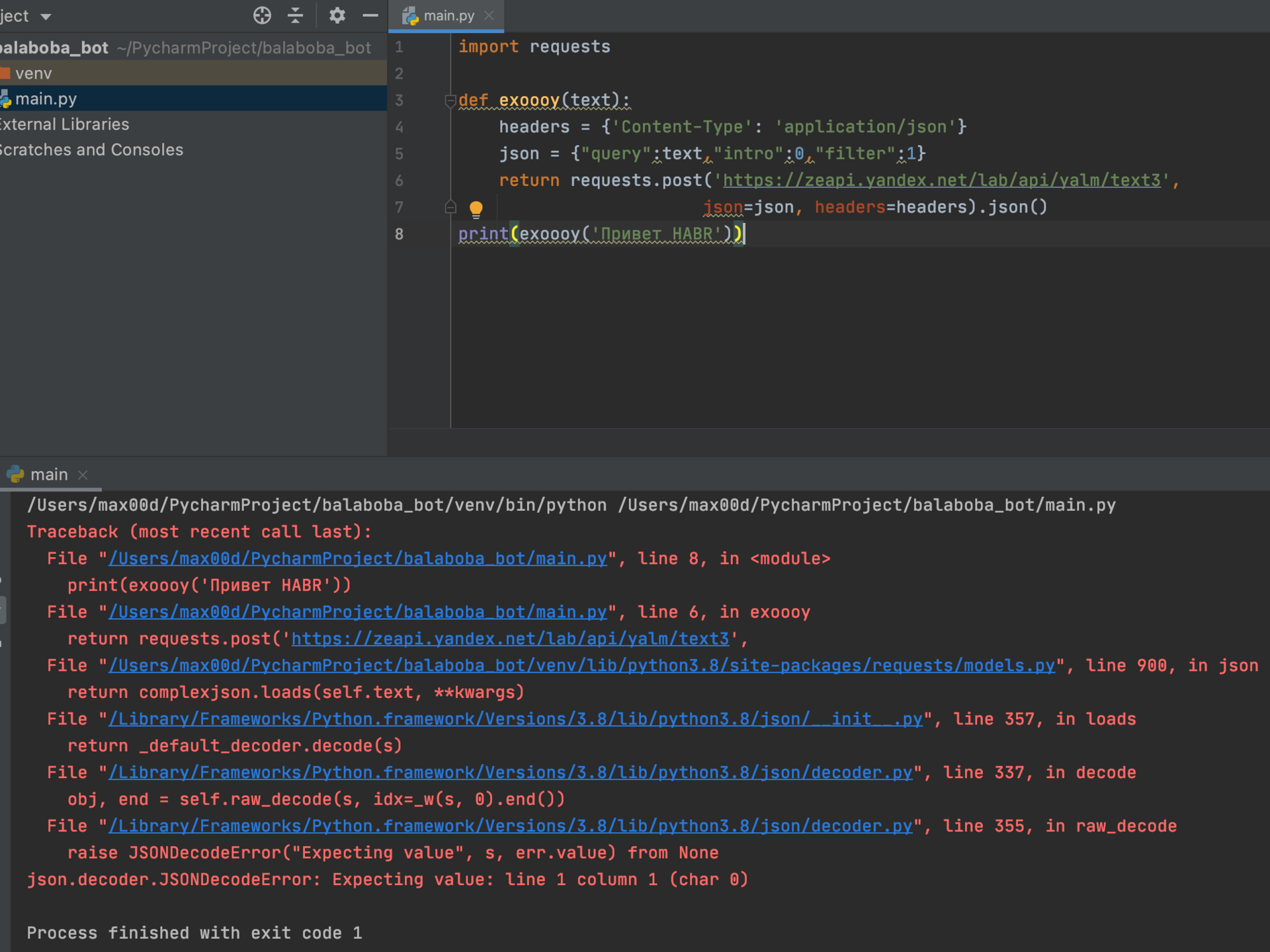Select the main run tab
Screen dimensions: 1270x952
[49, 474]
